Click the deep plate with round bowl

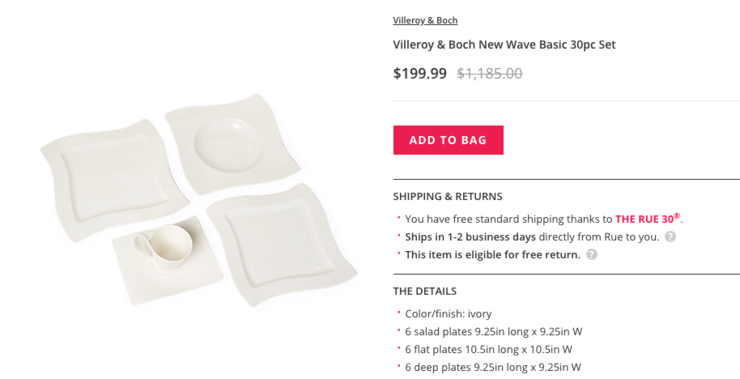point(234,143)
